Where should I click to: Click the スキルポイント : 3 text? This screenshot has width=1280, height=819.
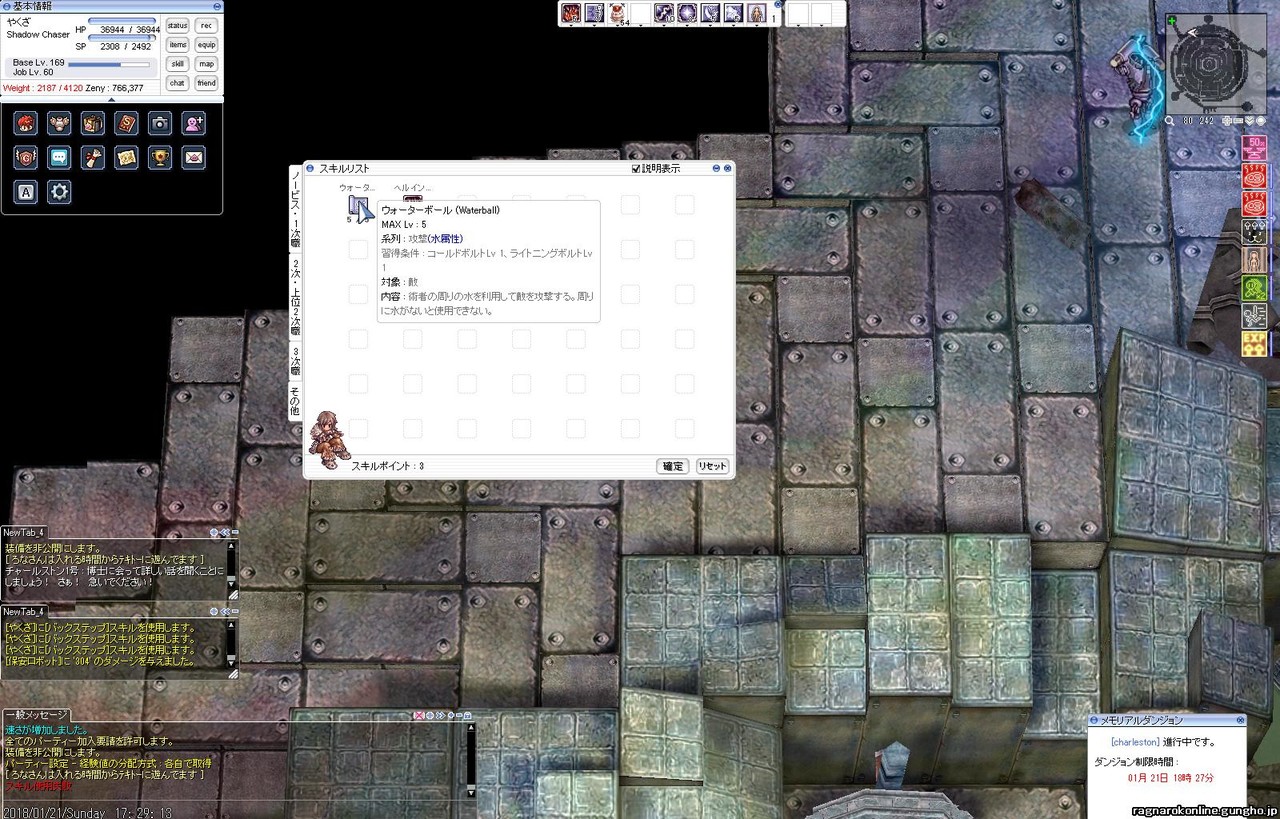[388, 466]
